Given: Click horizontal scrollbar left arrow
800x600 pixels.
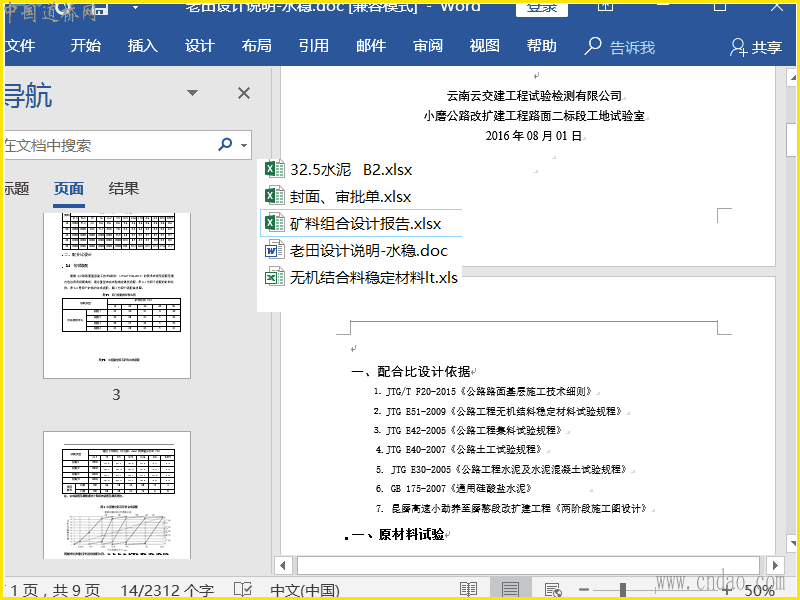Looking at the screenshot, I should [x=283, y=565].
